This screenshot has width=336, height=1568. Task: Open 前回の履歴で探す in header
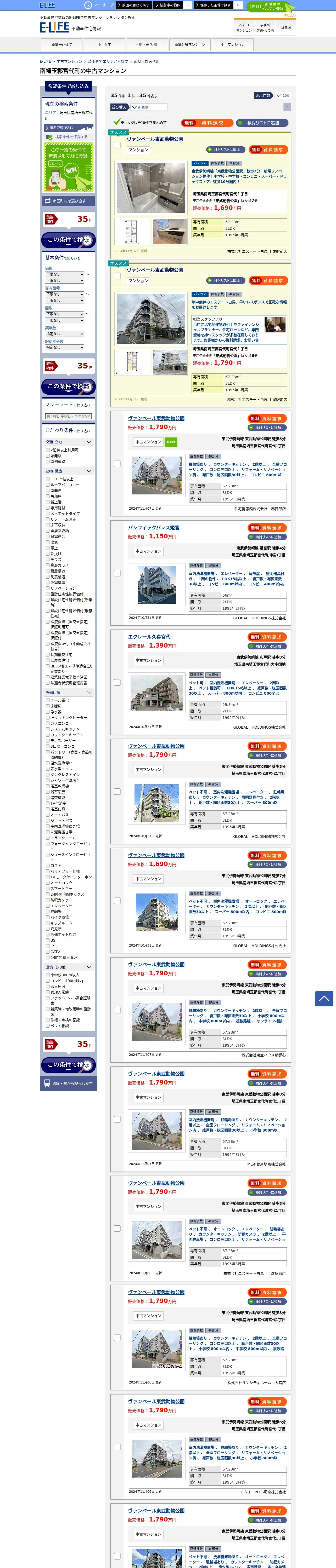pyautogui.click(x=133, y=5)
